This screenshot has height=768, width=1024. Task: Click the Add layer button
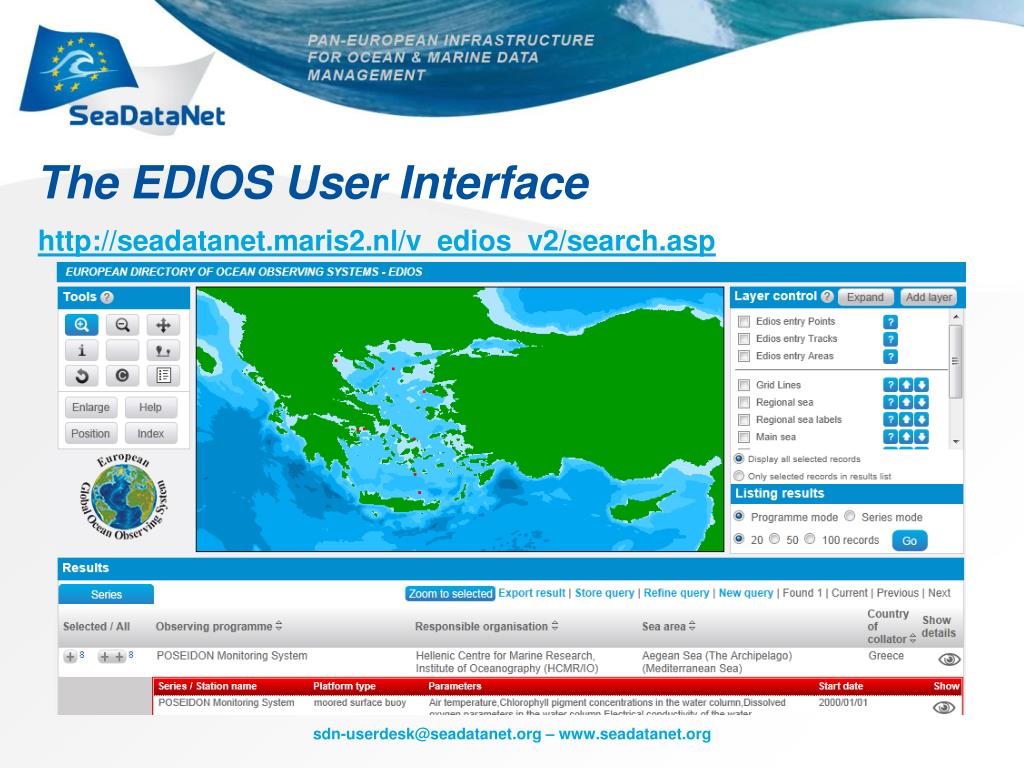[x=929, y=297]
